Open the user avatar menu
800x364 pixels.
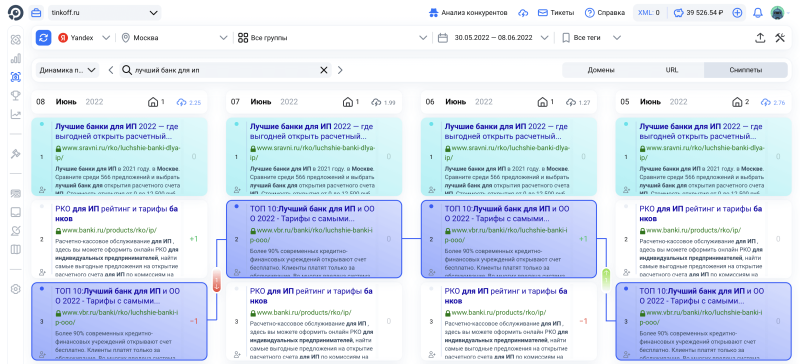[x=779, y=13]
